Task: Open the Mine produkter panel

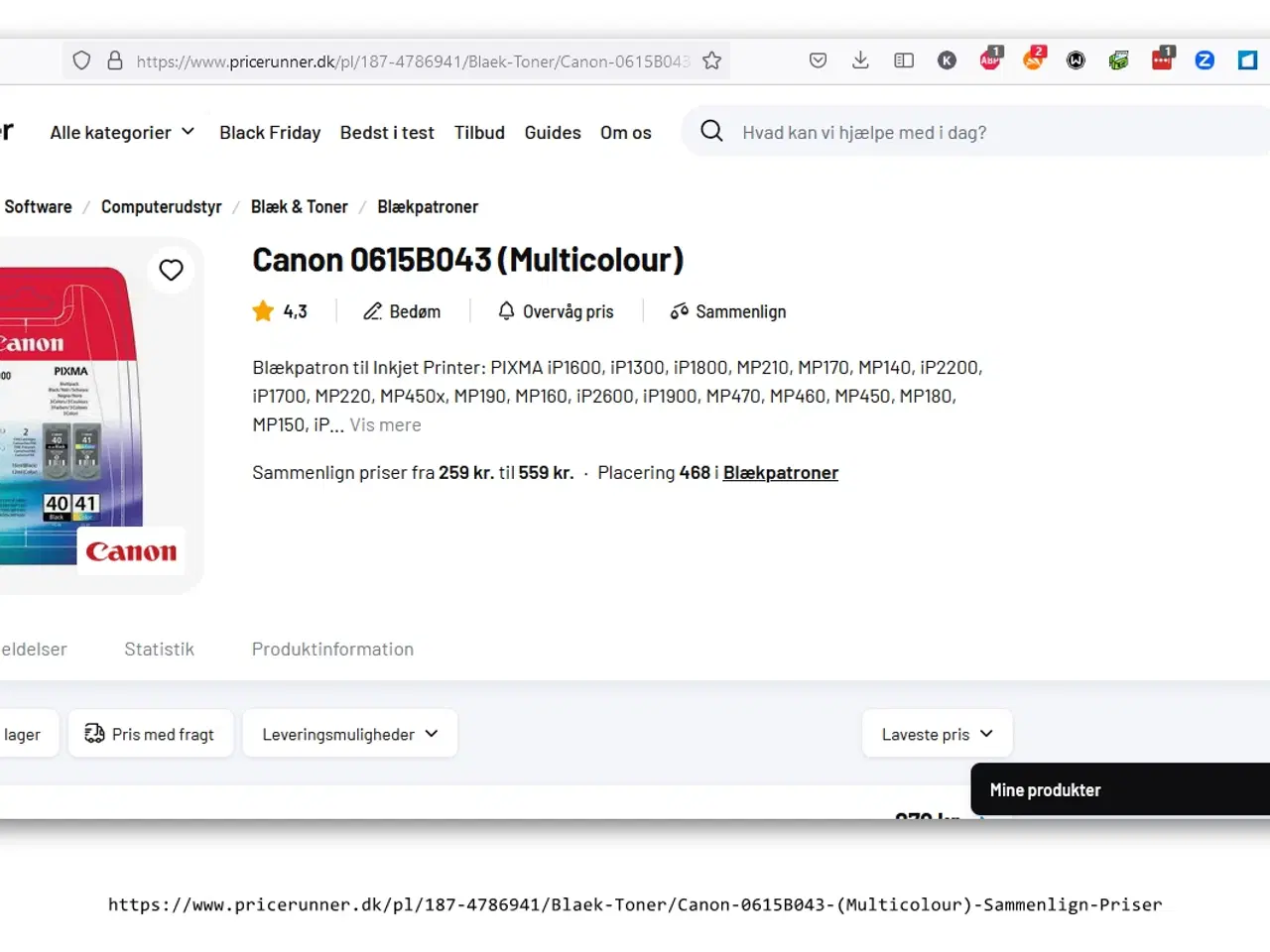Action: 1120,789
